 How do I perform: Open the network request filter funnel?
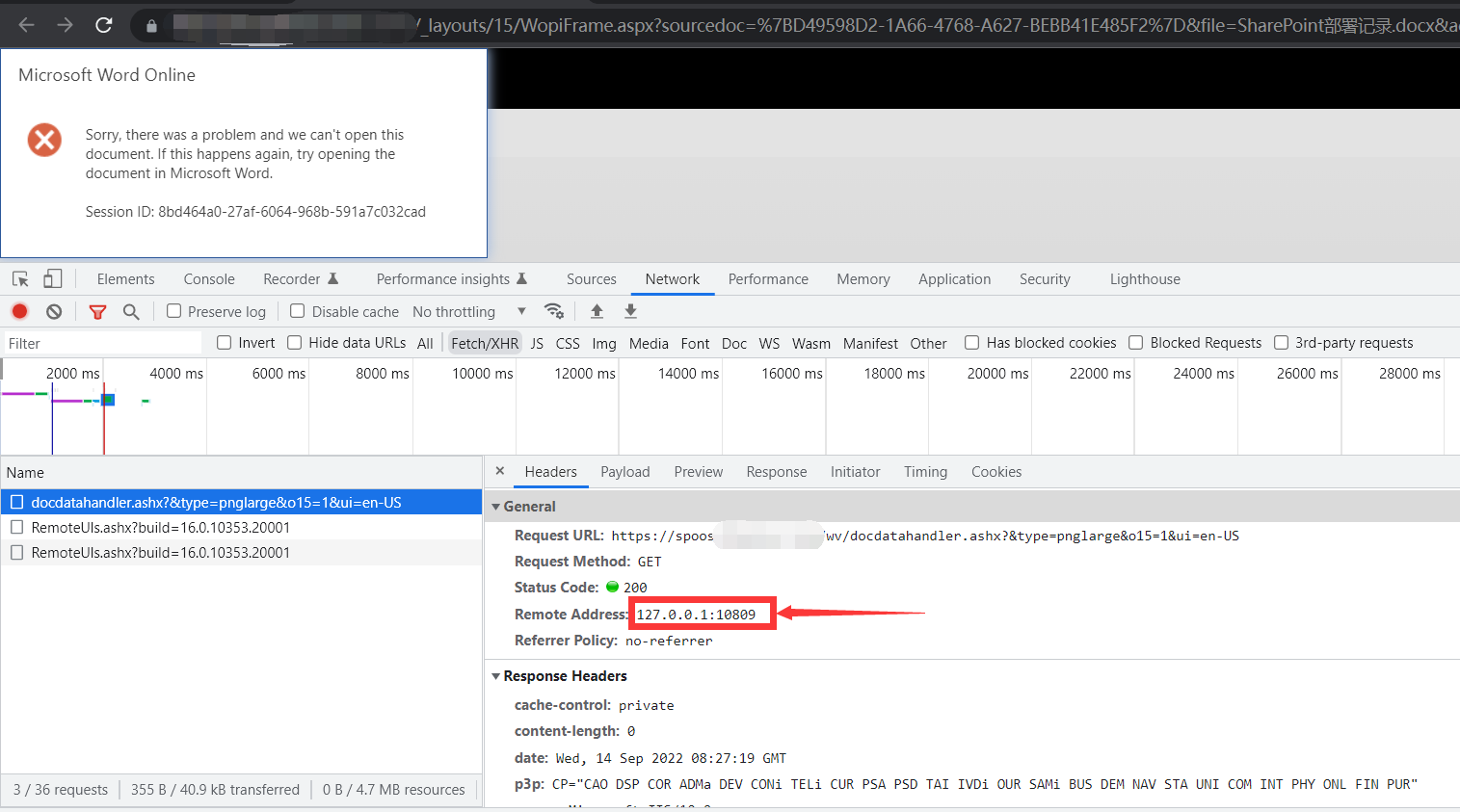(x=97, y=311)
